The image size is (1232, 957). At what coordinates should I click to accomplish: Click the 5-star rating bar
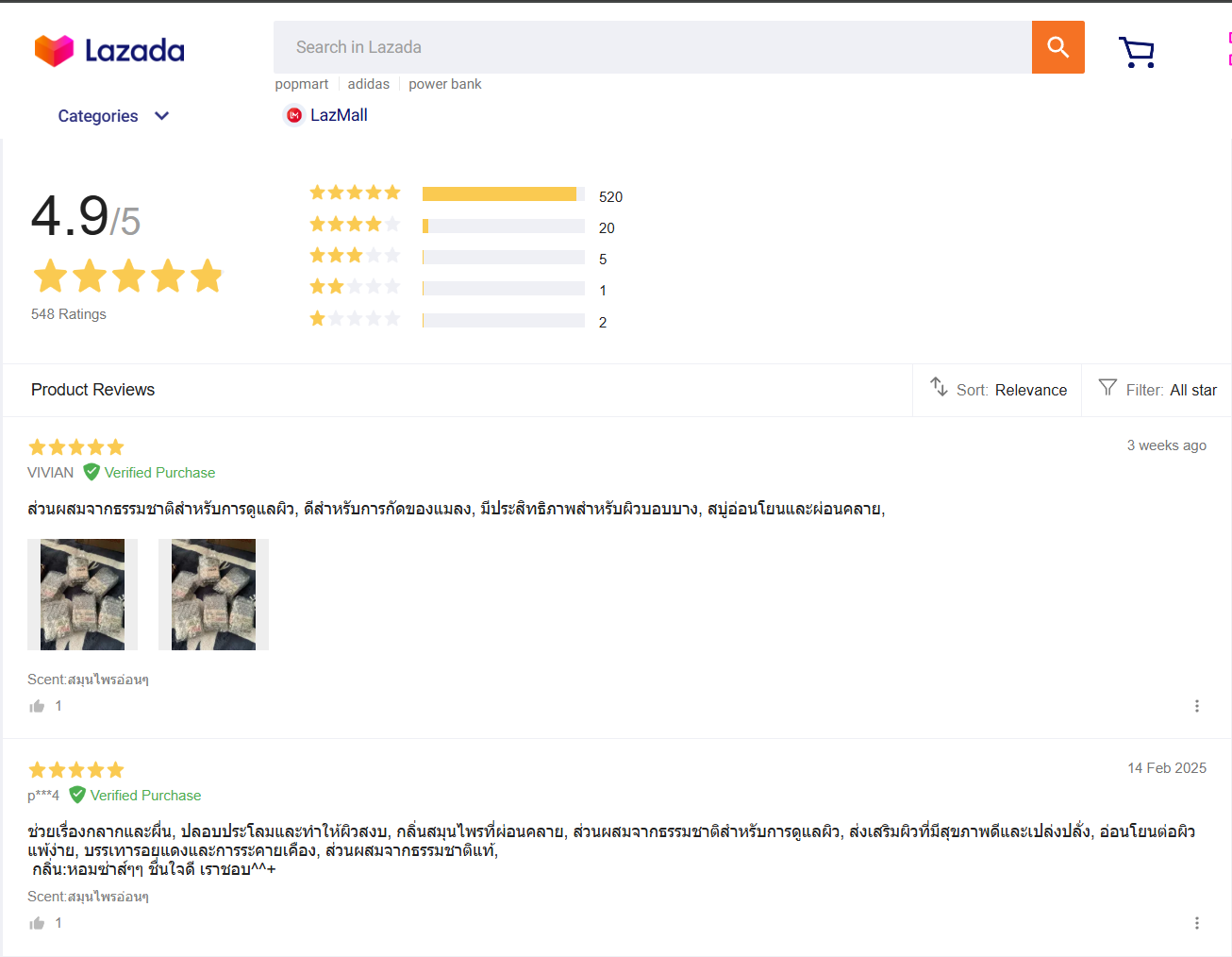(503, 194)
